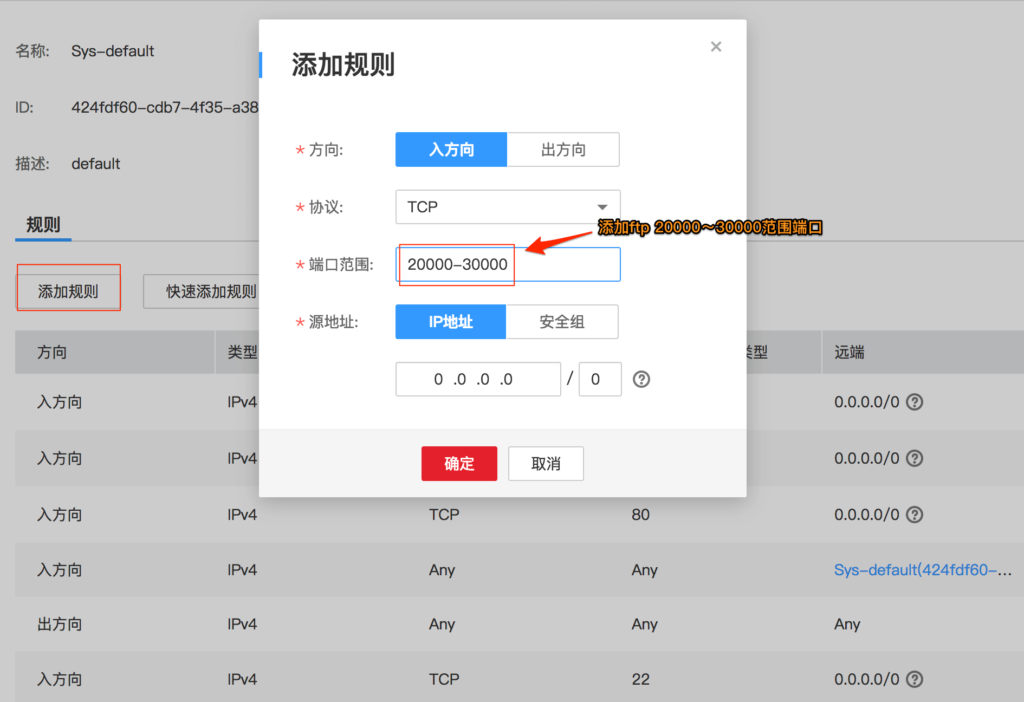Click the 添加规则 button in the background page
This screenshot has width=1024, height=702.
coord(69,291)
